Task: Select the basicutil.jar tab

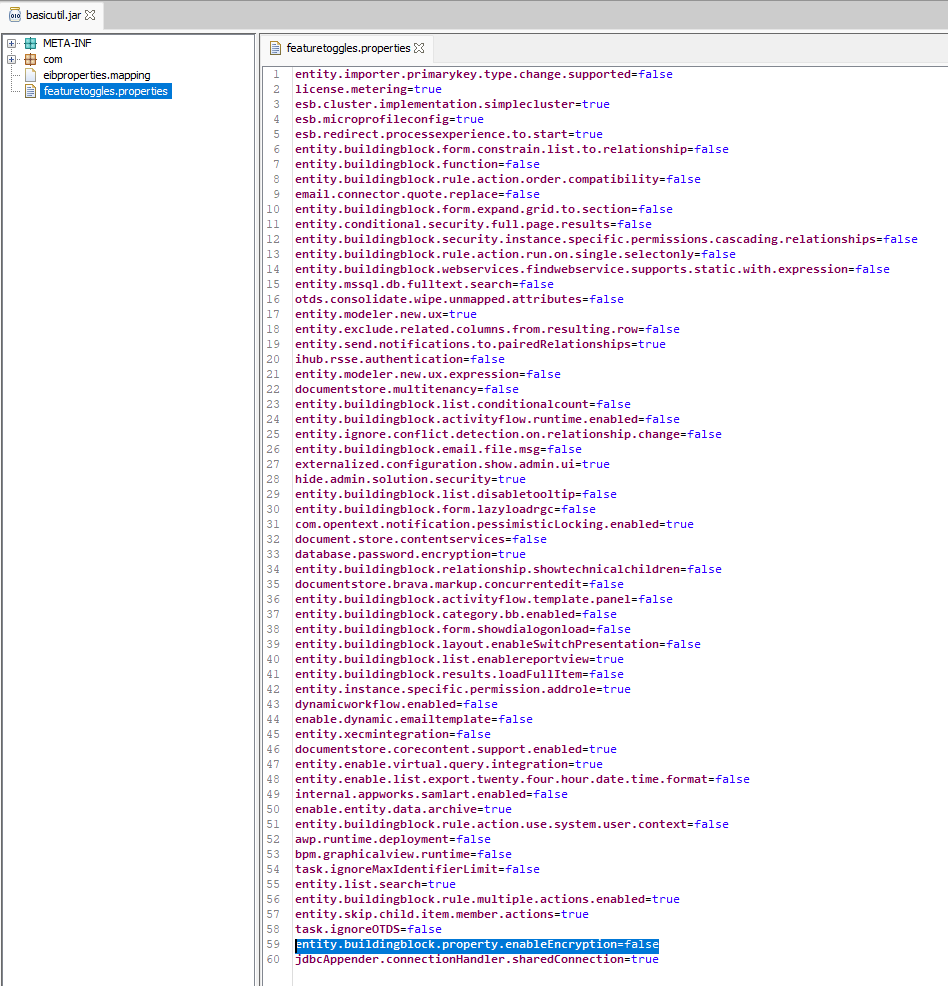Action: (50, 16)
